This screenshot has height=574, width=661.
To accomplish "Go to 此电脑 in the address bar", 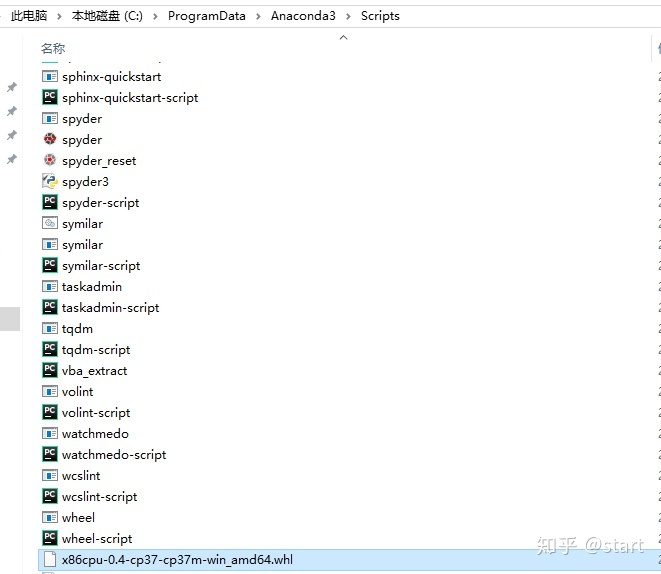I will (29, 16).
